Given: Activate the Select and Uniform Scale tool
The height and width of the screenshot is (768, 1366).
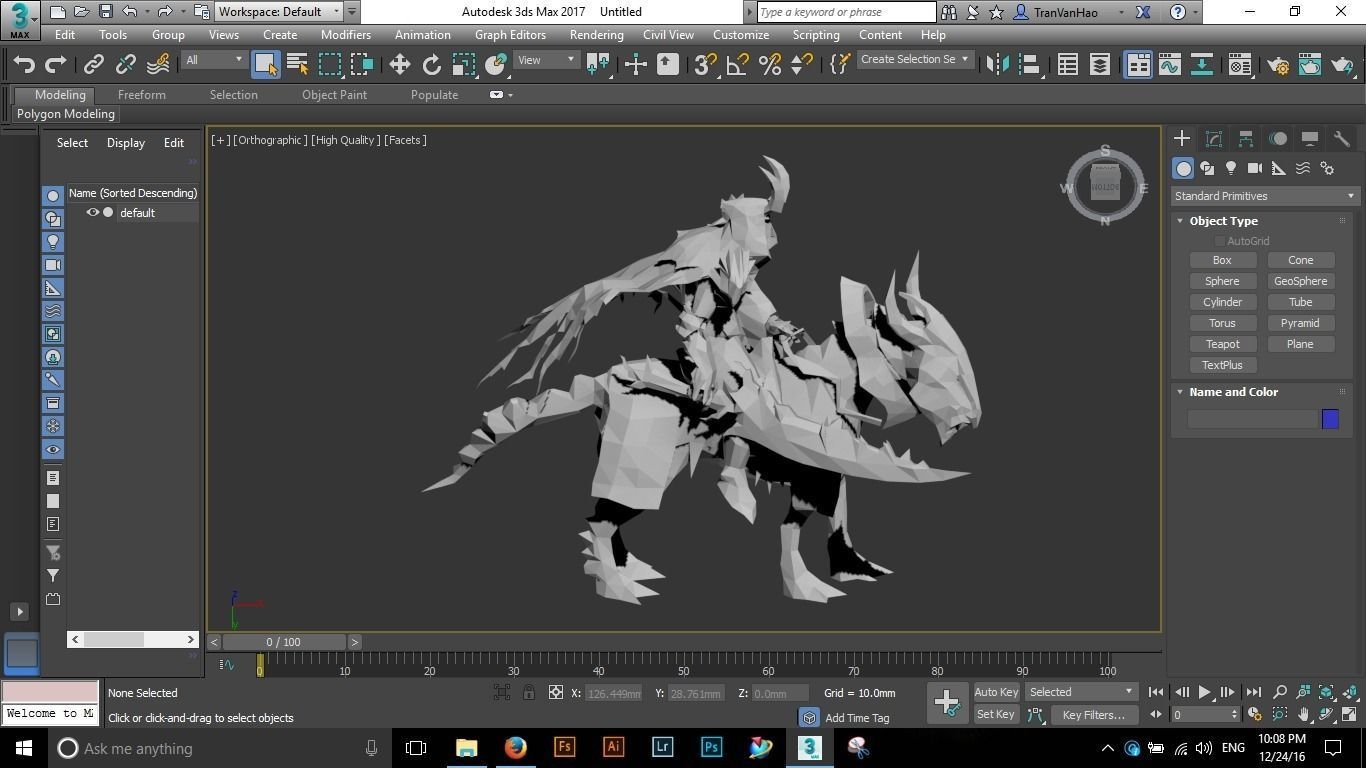Looking at the screenshot, I should click(x=463, y=64).
